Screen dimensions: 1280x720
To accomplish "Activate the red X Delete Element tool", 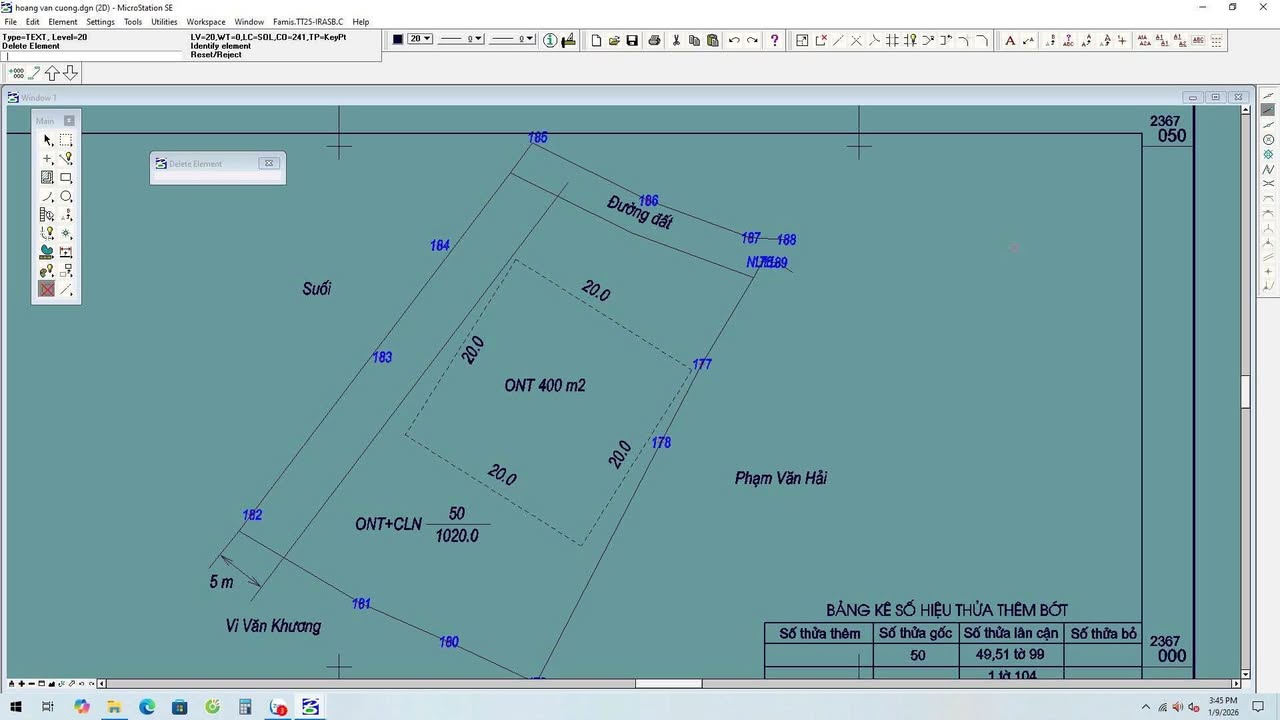I will [x=46, y=288].
